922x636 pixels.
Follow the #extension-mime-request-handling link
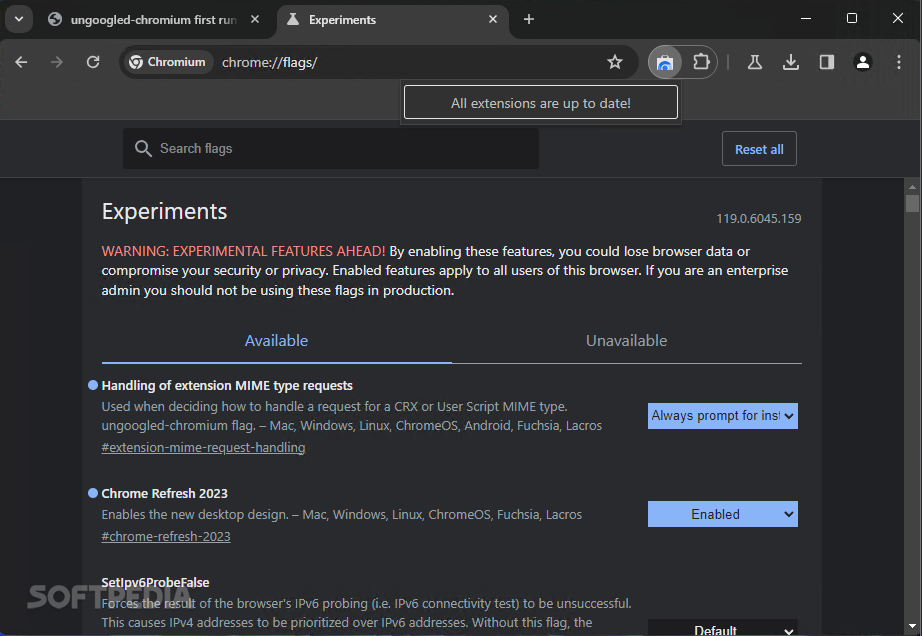point(203,447)
